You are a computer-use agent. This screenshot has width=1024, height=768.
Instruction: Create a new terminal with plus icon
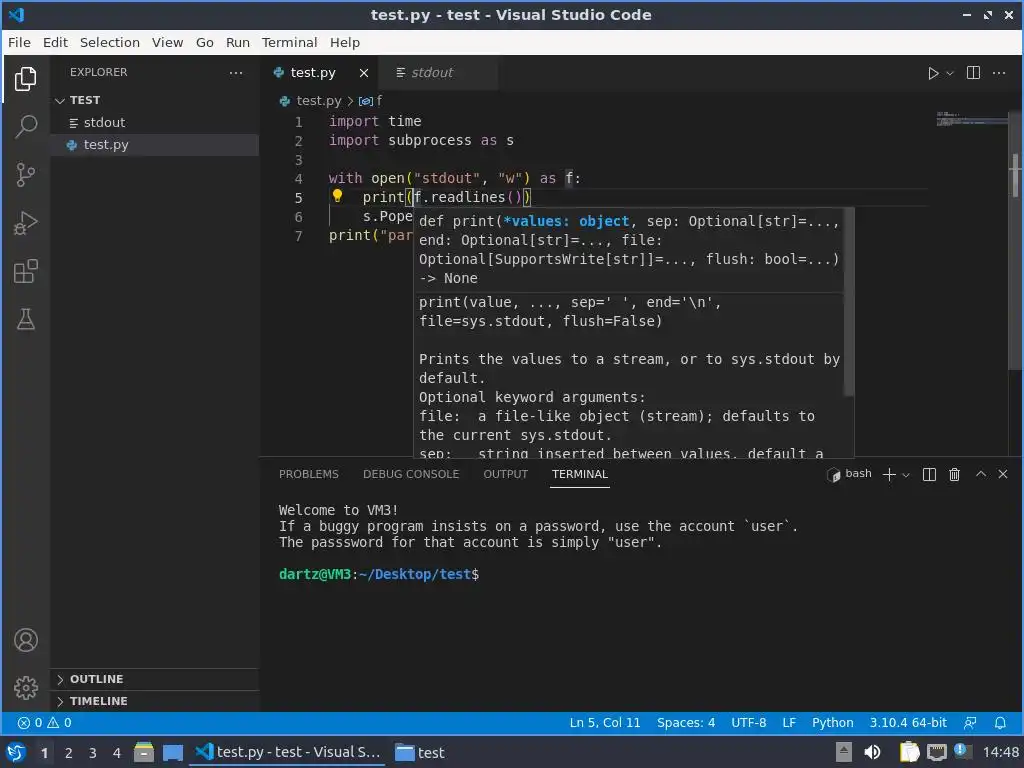click(x=889, y=475)
